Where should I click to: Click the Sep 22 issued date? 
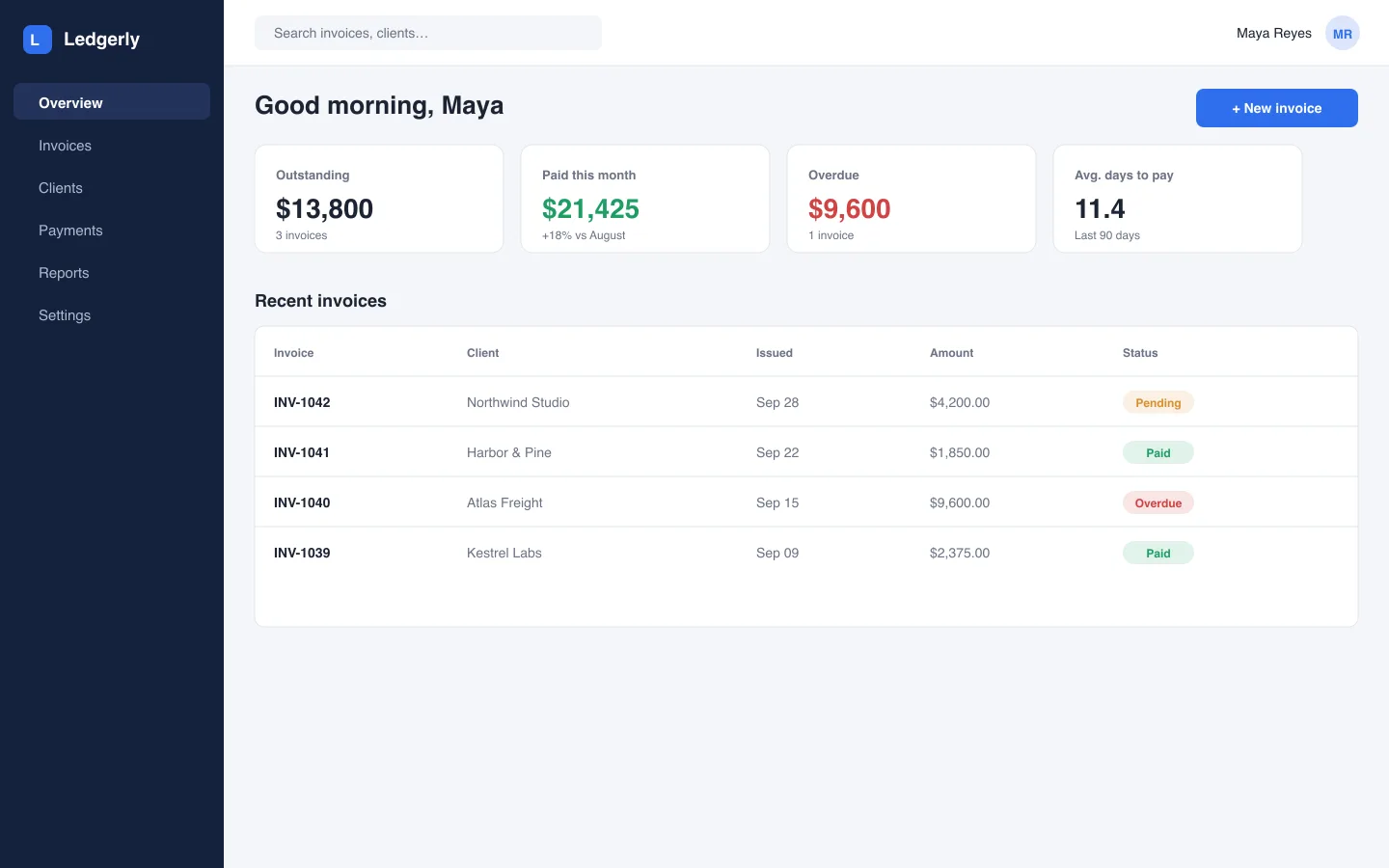(x=777, y=452)
